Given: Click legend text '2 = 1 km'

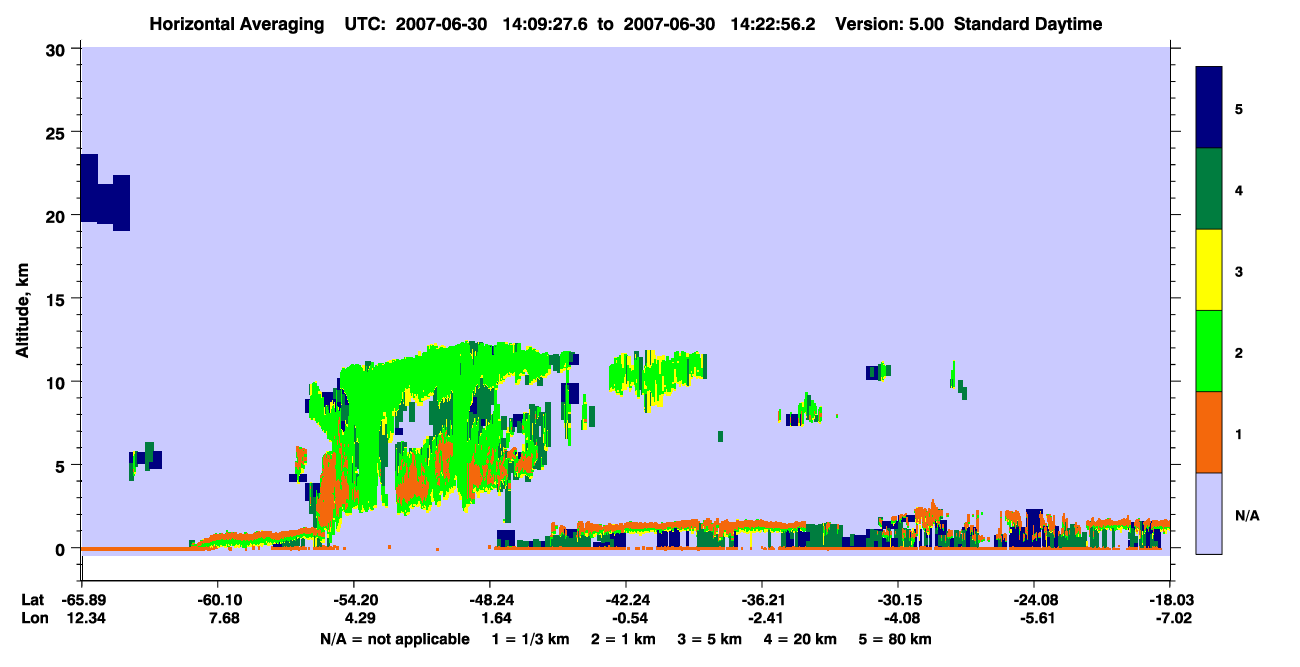Looking at the screenshot, I should pos(625,639).
